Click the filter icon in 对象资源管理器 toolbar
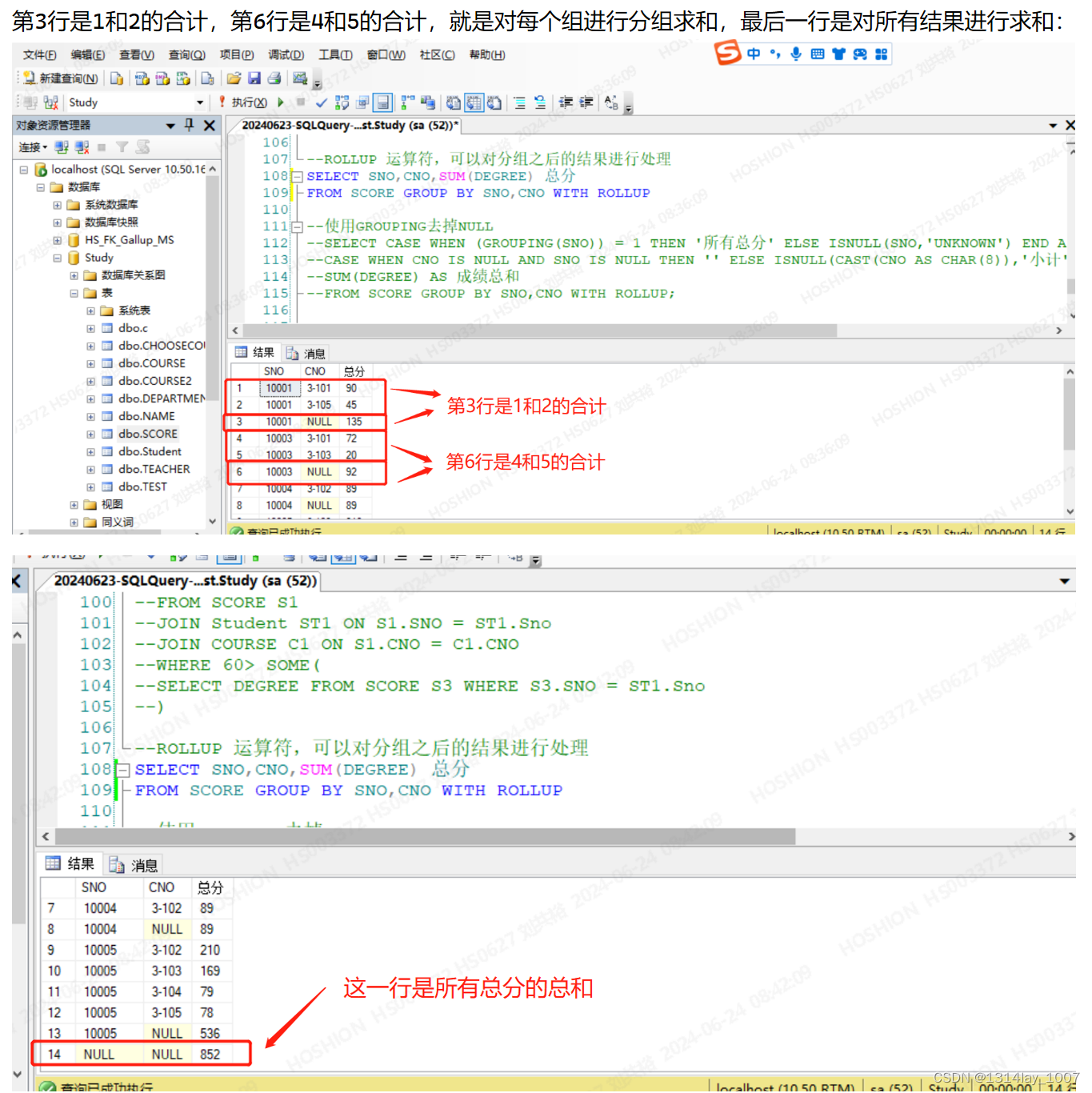 (122, 146)
